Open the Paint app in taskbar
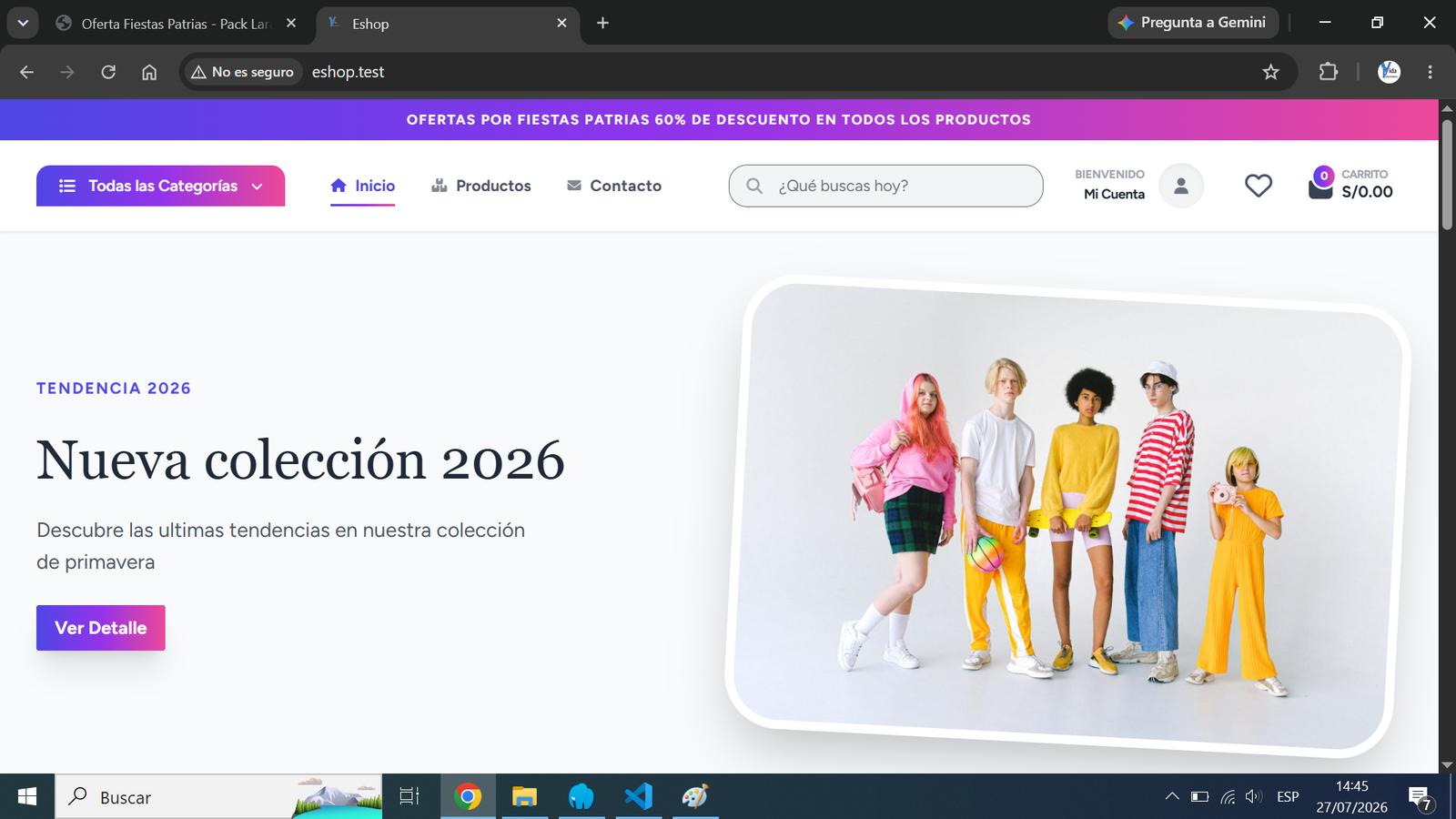1456x819 pixels. [x=694, y=796]
